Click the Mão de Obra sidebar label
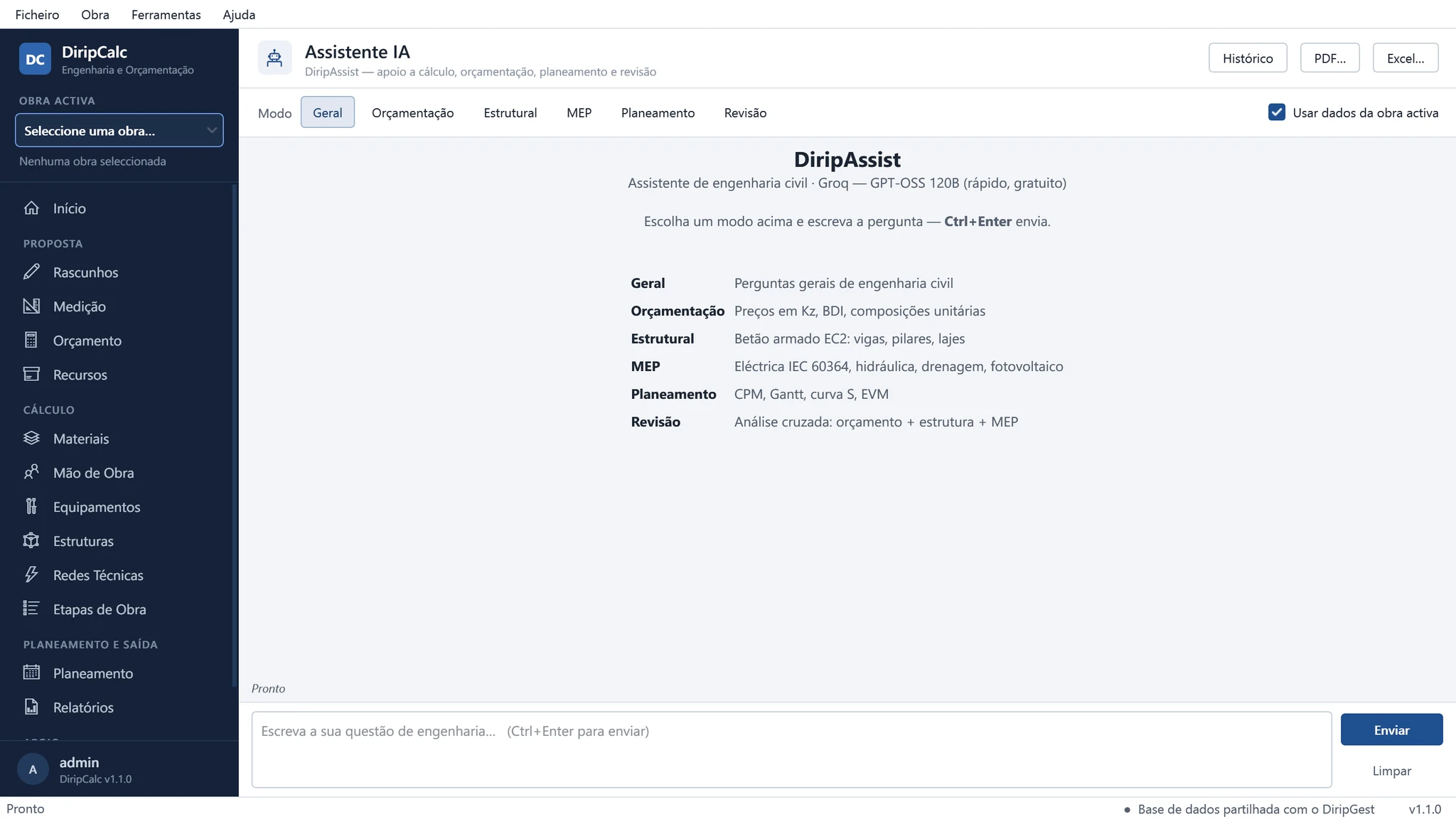 (93, 473)
